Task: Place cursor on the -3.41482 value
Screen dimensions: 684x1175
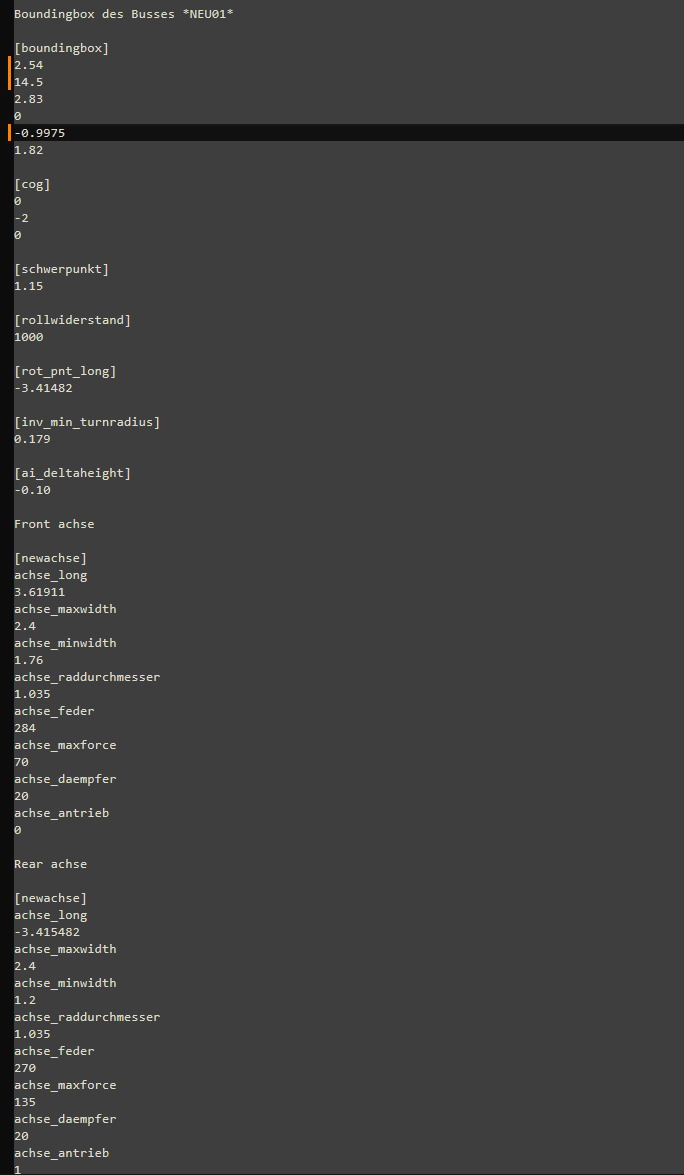Action: click(x=43, y=388)
